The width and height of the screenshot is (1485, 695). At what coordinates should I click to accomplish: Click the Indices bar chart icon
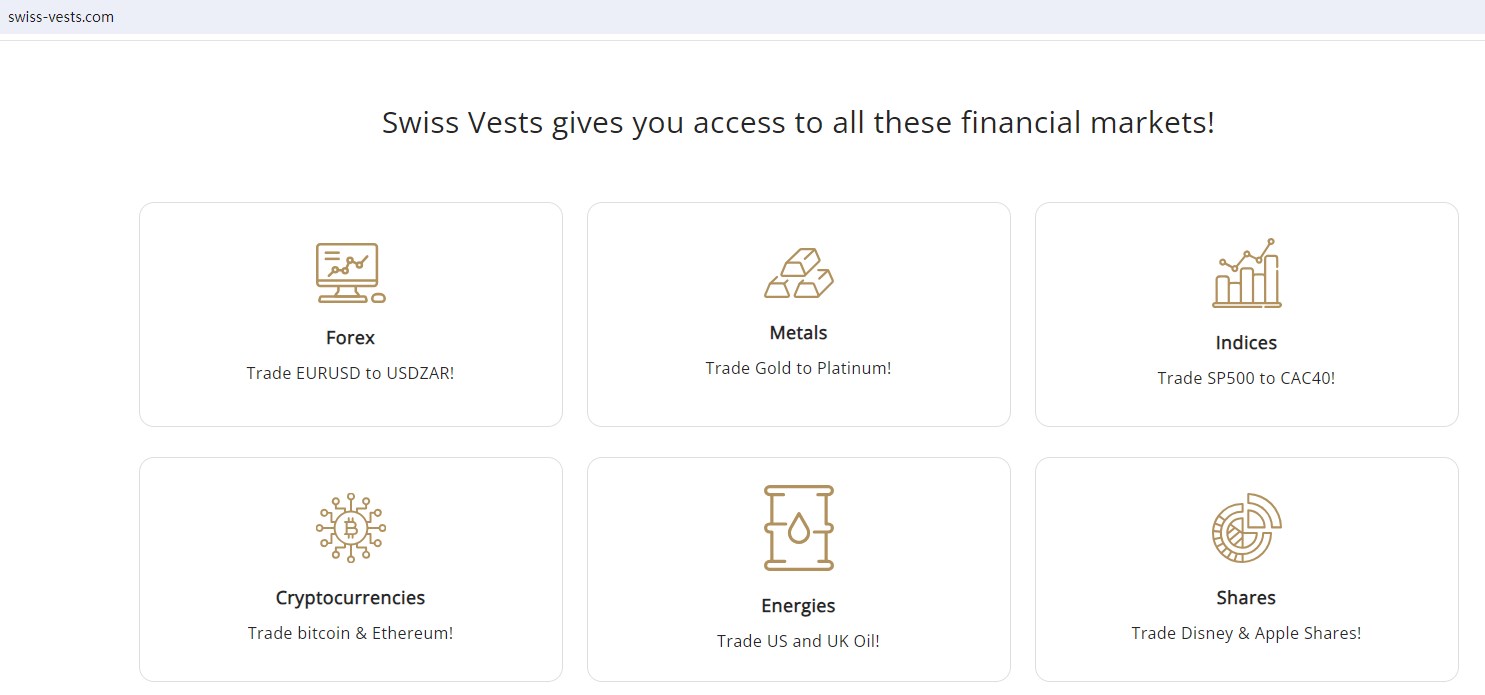pos(1246,273)
